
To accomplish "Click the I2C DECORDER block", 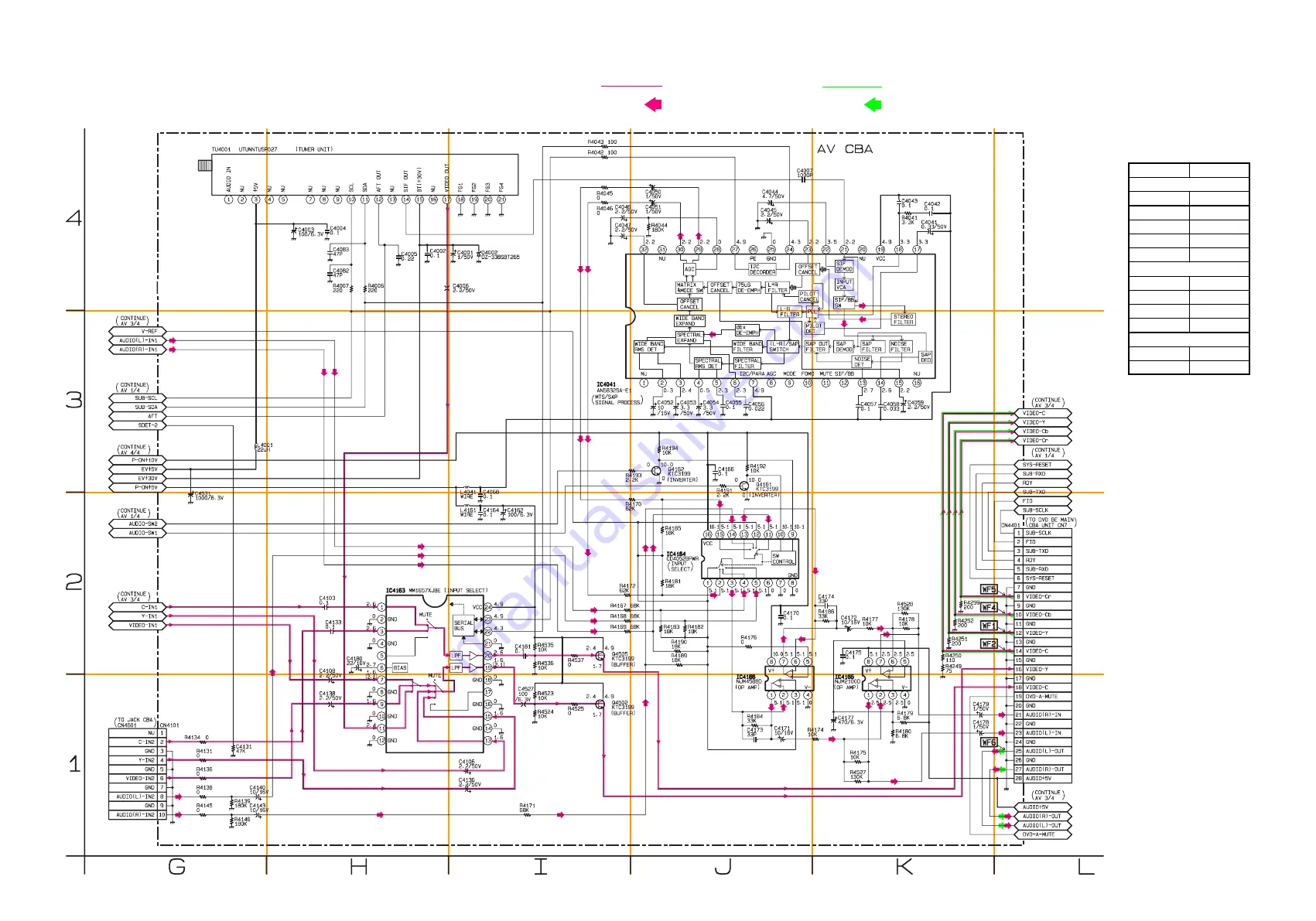I will click(762, 270).
